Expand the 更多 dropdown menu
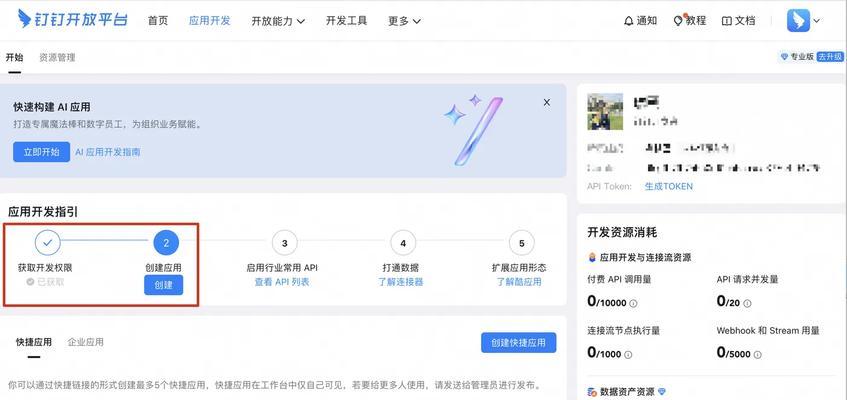The height and width of the screenshot is (400, 847). [404, 21]
